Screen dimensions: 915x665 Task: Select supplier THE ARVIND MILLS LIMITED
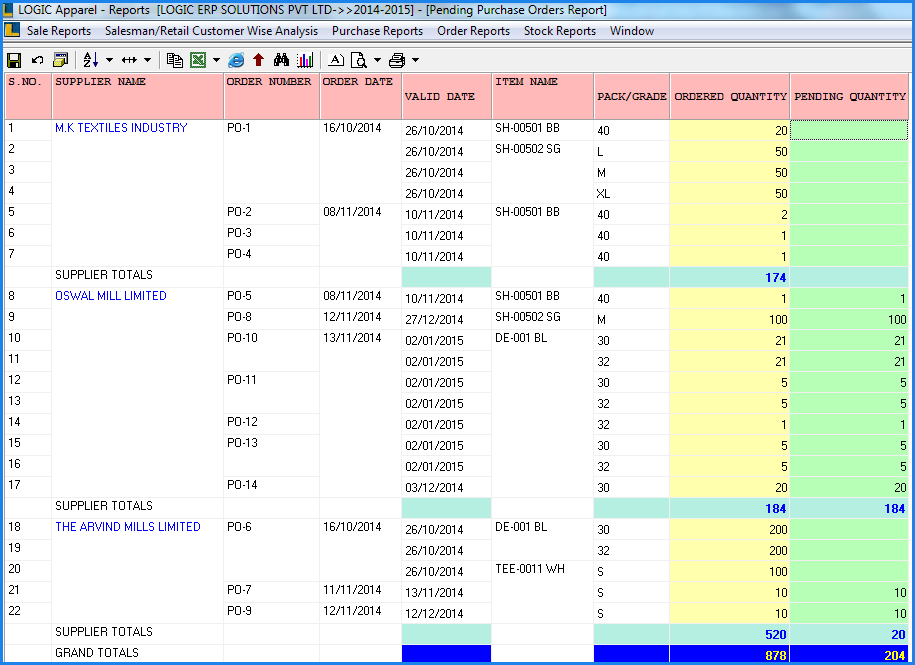click(x=128, y=527)
